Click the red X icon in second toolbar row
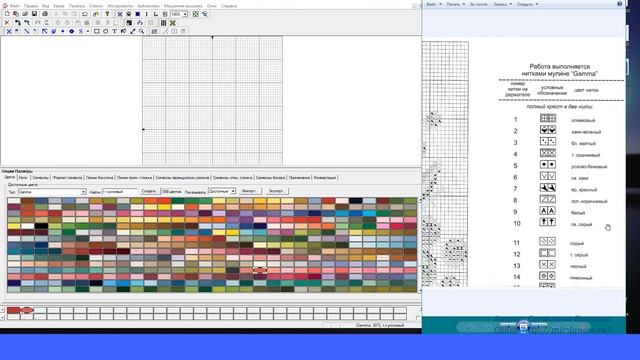The width and height of the screenshot is (640, 360). pos(7,22)
